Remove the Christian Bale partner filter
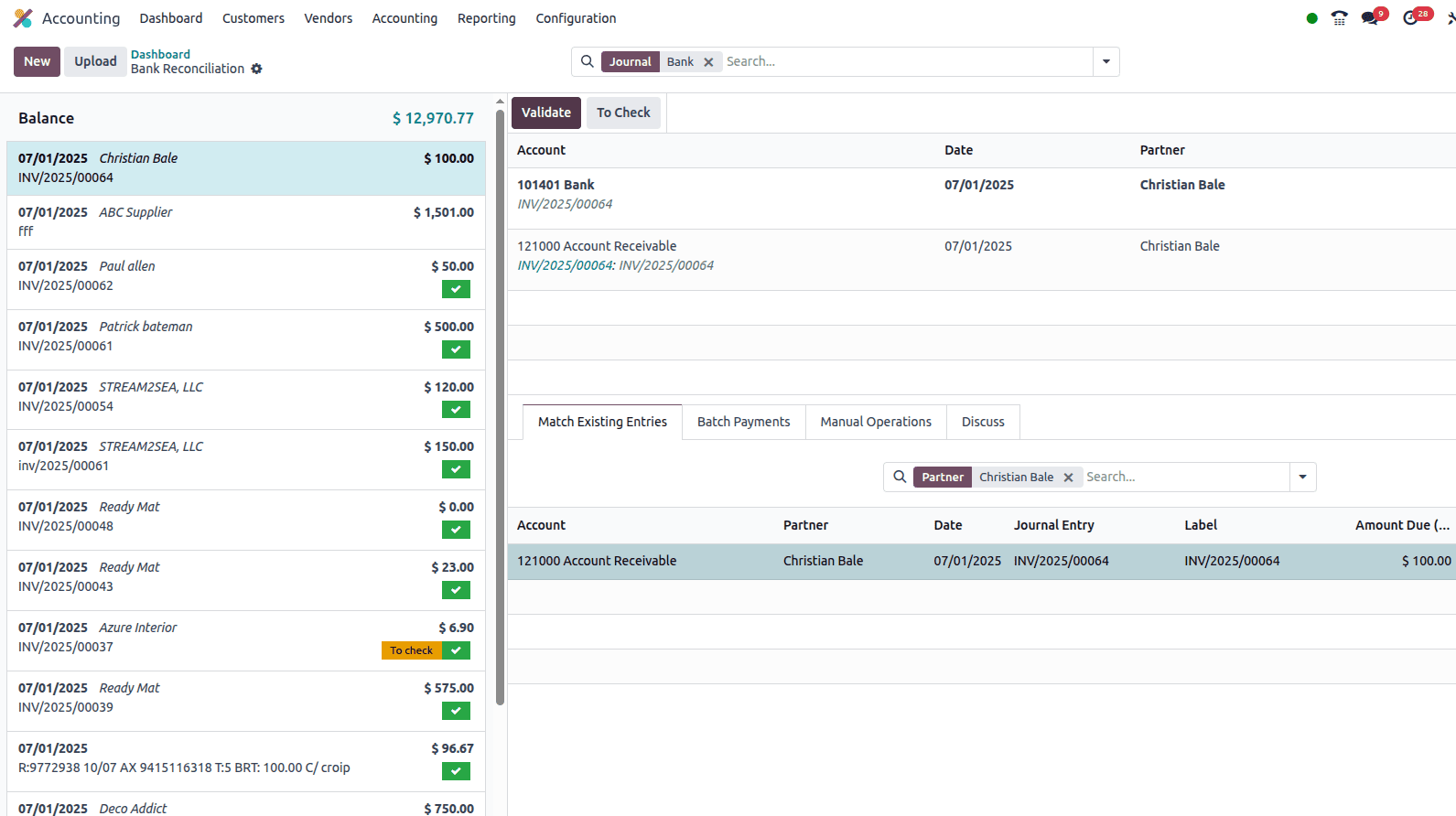1456x816 pixels. [x=1068, y=478]
